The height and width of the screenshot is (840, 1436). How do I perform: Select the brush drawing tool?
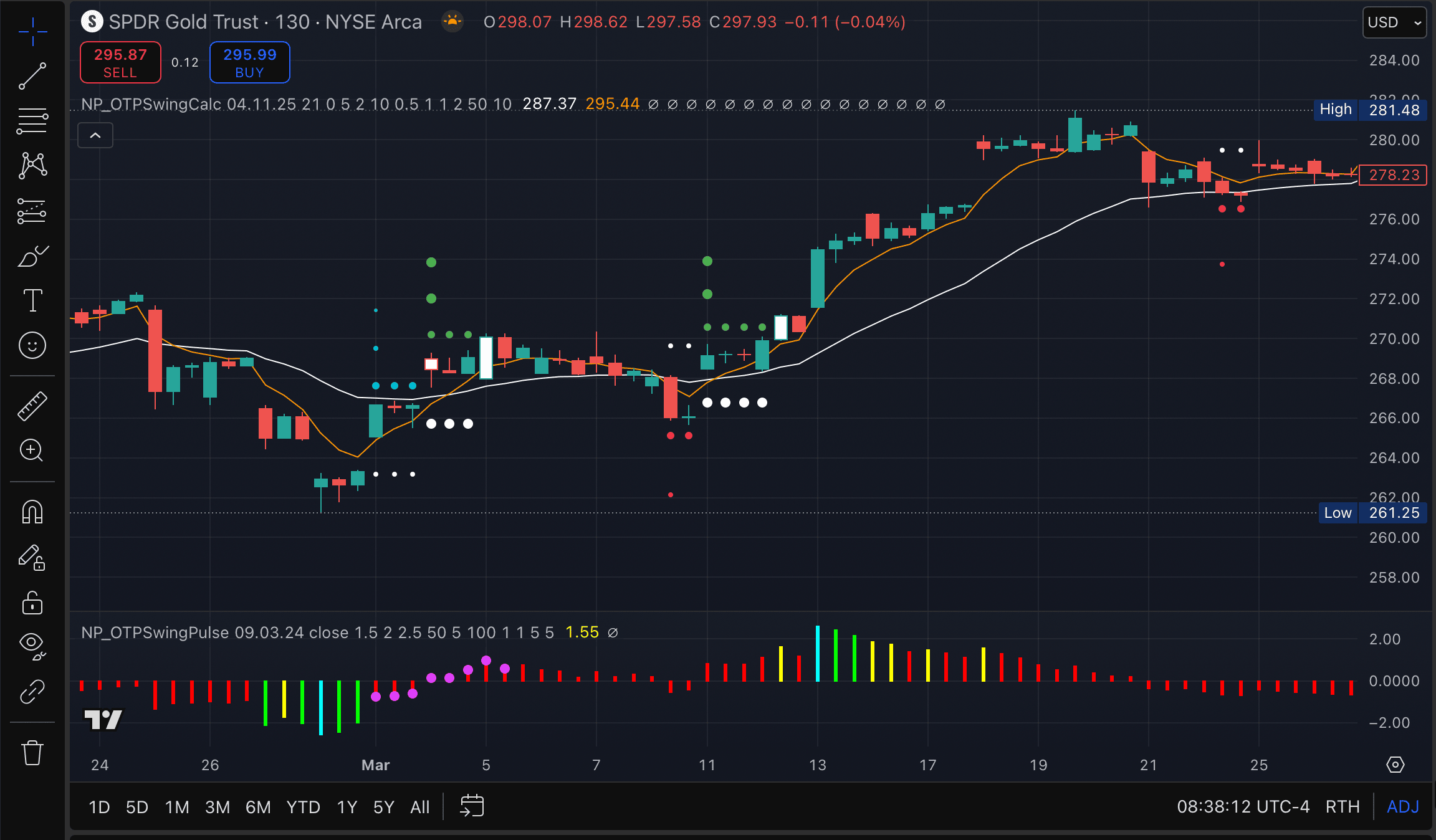click(x=32, y=256)
